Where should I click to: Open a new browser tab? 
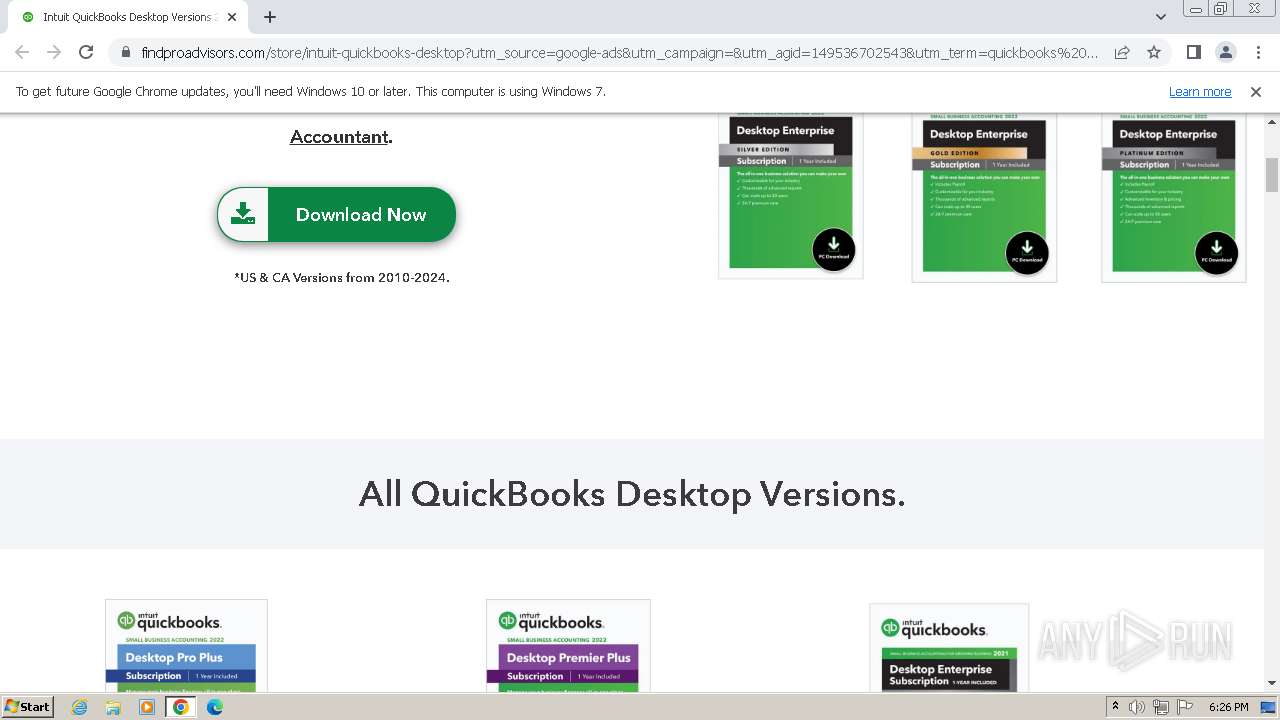pyautogui.click(x=270, y=17)
